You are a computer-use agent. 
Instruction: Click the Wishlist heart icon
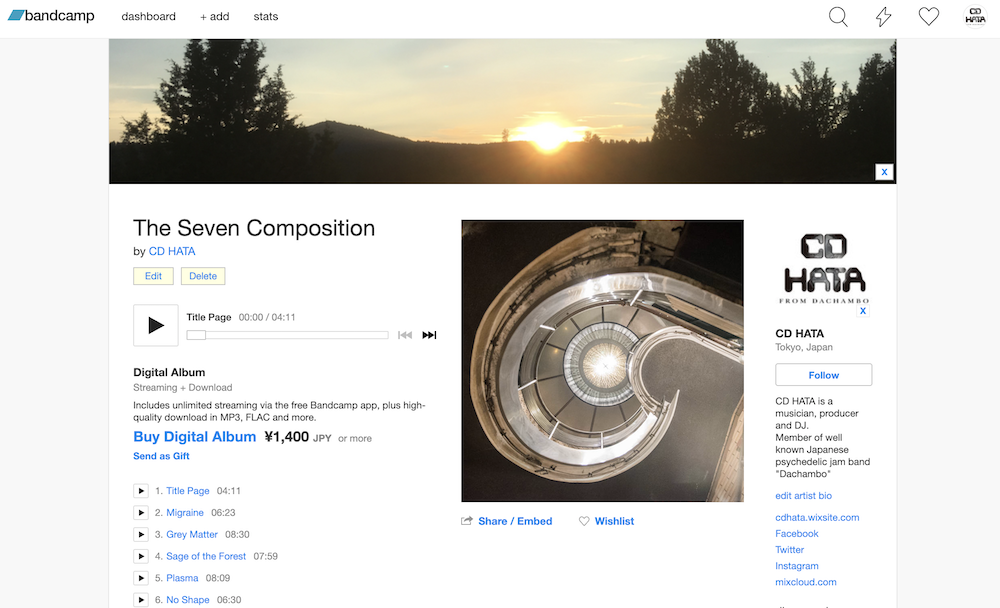(584, 521)
